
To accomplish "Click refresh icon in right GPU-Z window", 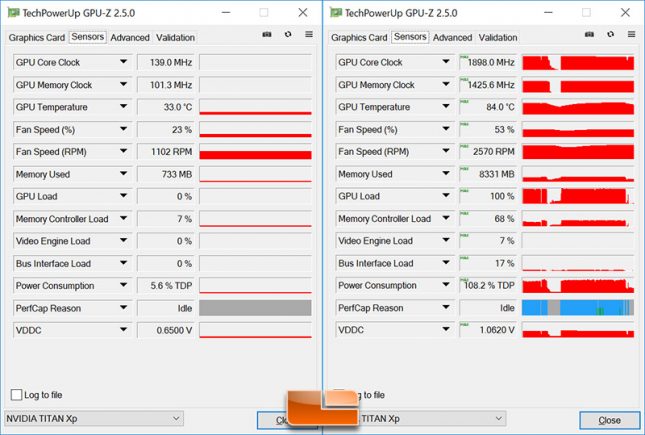I will [x=610, y=34].
